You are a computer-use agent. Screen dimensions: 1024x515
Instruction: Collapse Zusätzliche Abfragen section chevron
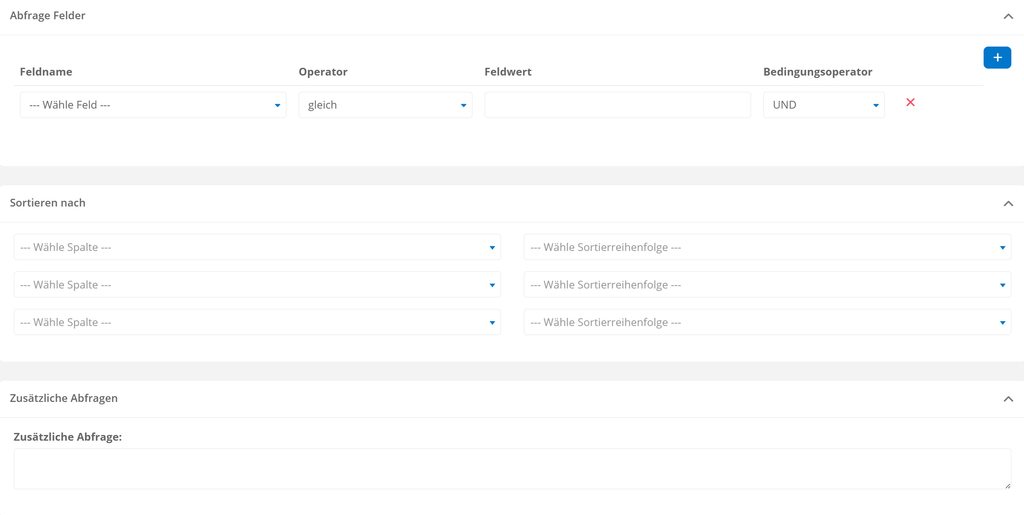click(x=1008, y=398)
